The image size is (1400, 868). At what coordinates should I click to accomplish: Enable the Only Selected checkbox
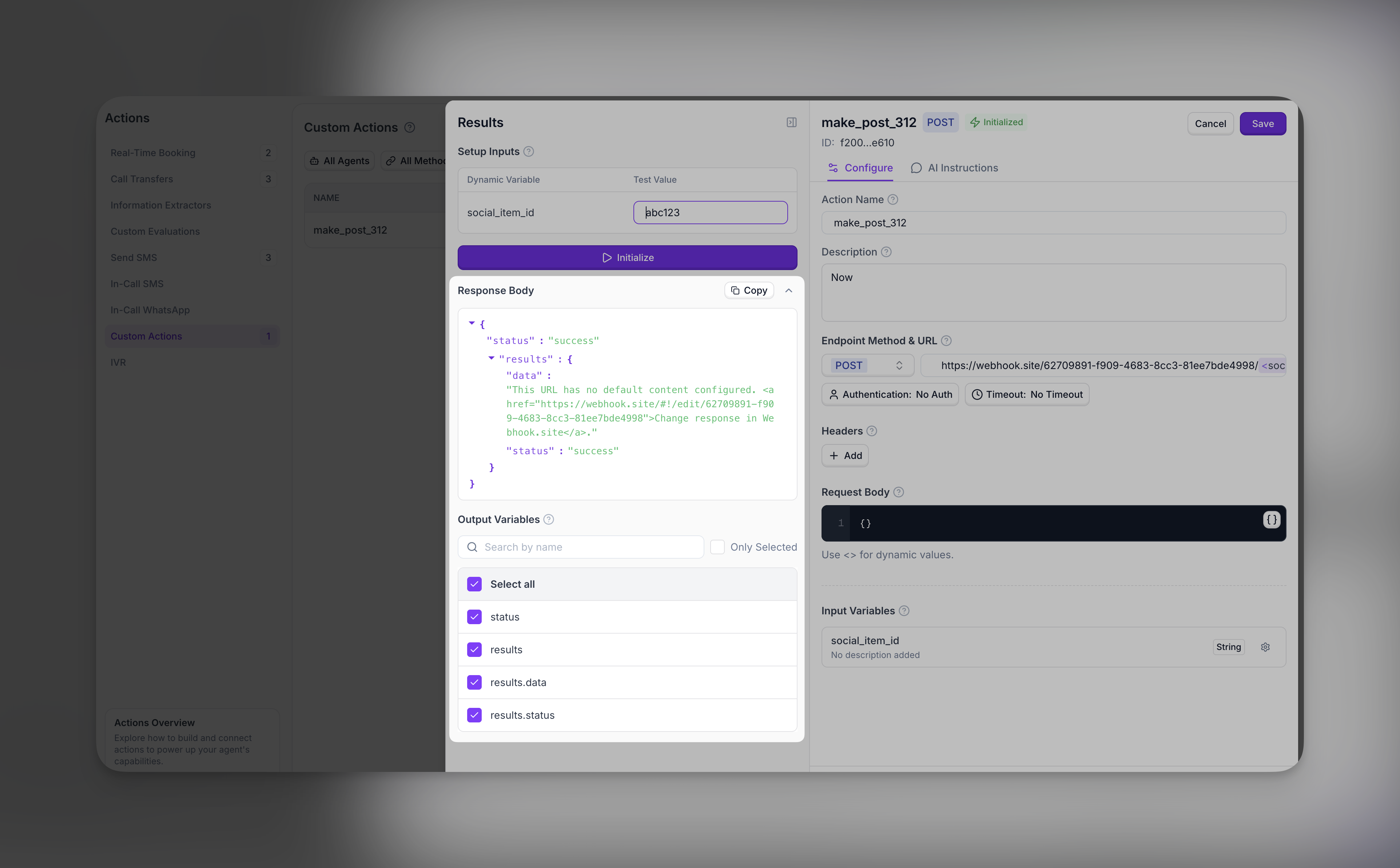[717, 547]
